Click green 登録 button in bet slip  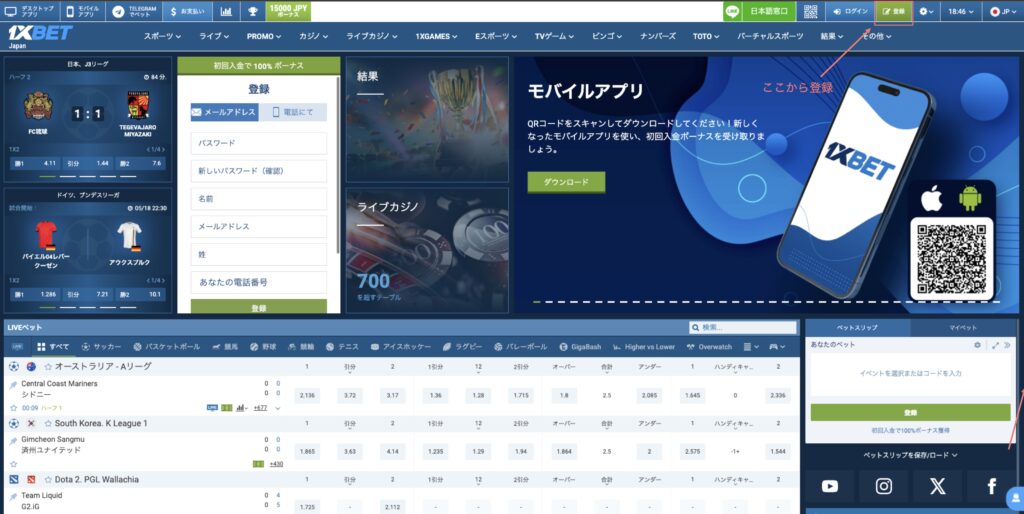pos(910,412)
